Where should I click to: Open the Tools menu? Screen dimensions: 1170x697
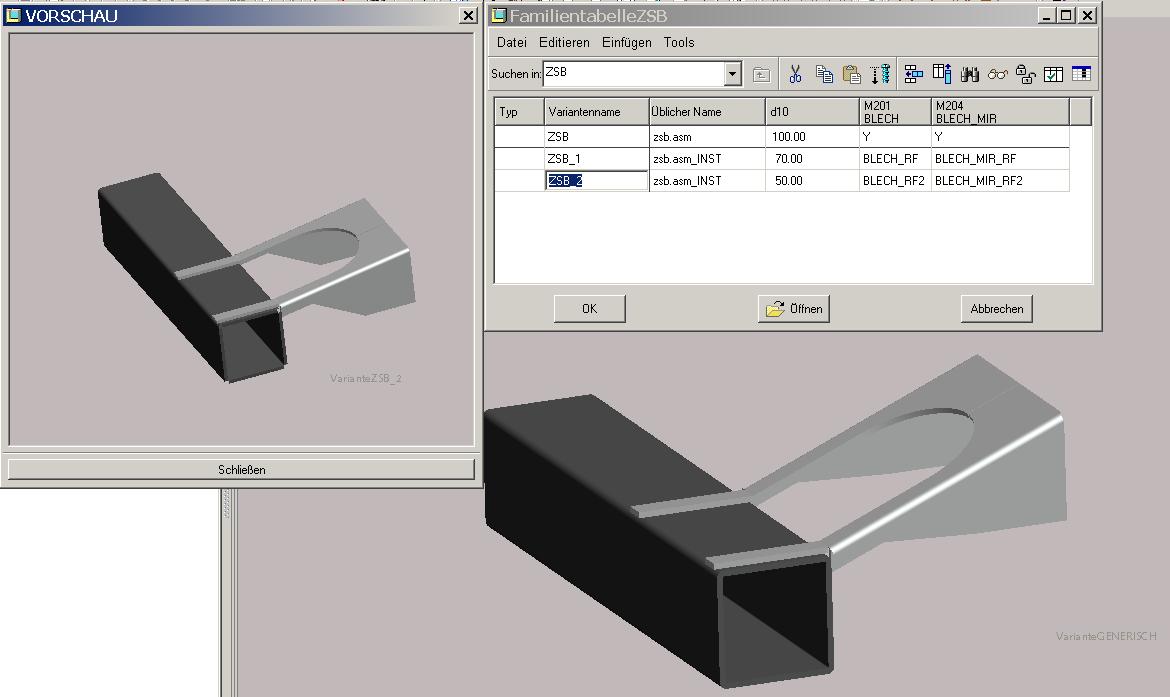click(679, 43)
